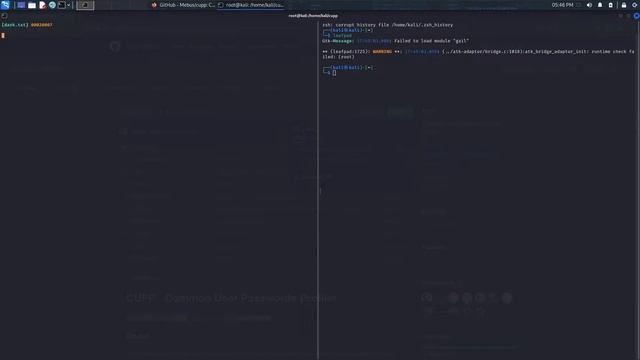The height and width of the screenshot is (360, 640).
Task: Open the Kali applications menu
Action: point(5,5)
